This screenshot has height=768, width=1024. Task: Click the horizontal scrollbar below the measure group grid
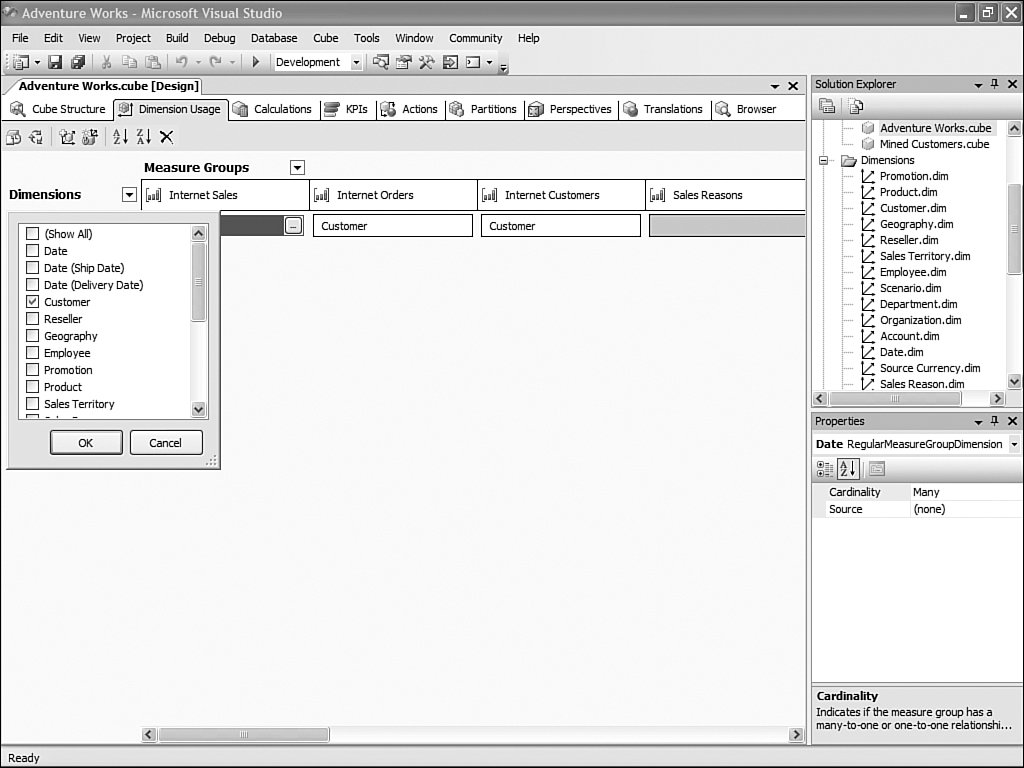point(472,735)
